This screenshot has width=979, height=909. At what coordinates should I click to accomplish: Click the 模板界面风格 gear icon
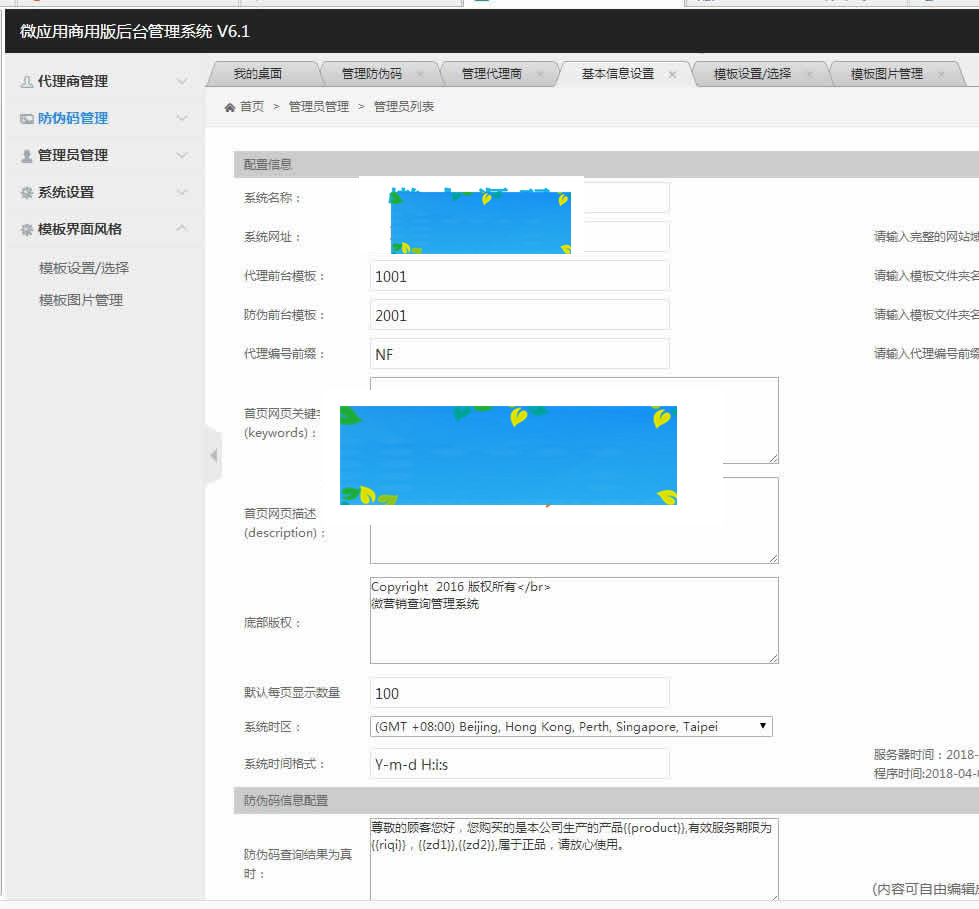pyautogui.click(x=25, y=229)
